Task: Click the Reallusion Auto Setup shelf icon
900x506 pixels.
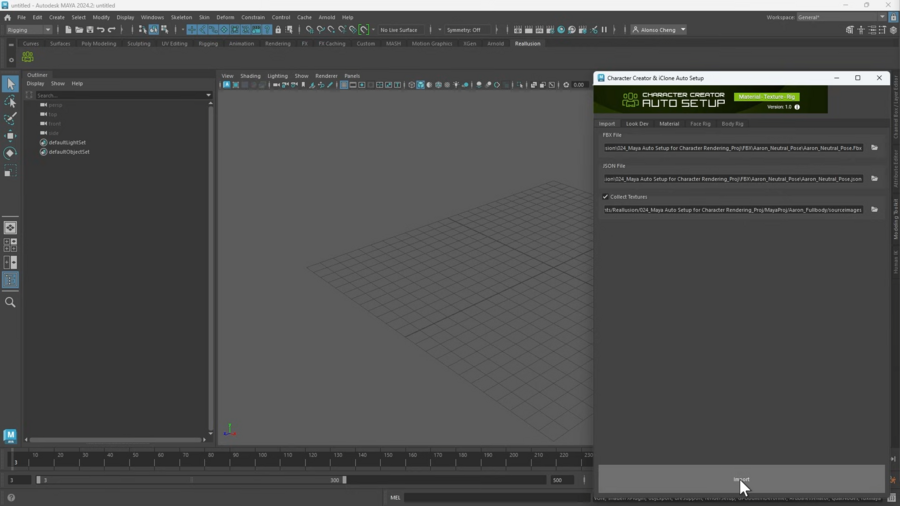Action: point(28,58)
